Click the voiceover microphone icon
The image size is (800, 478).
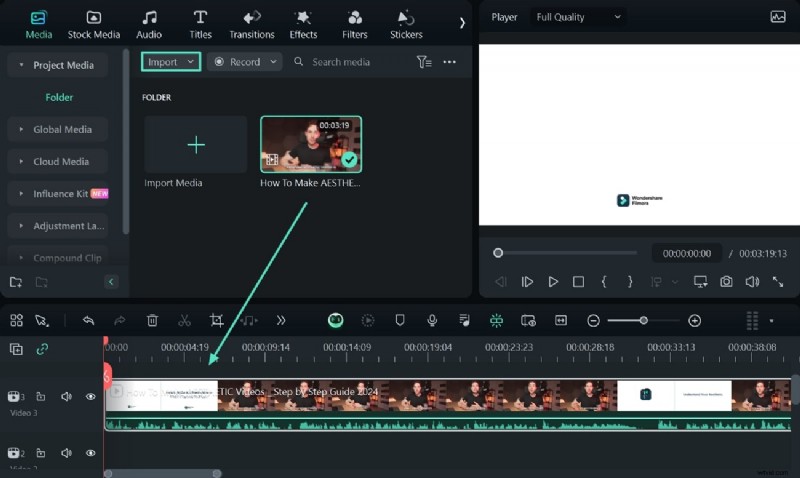(x=432, y=320)
